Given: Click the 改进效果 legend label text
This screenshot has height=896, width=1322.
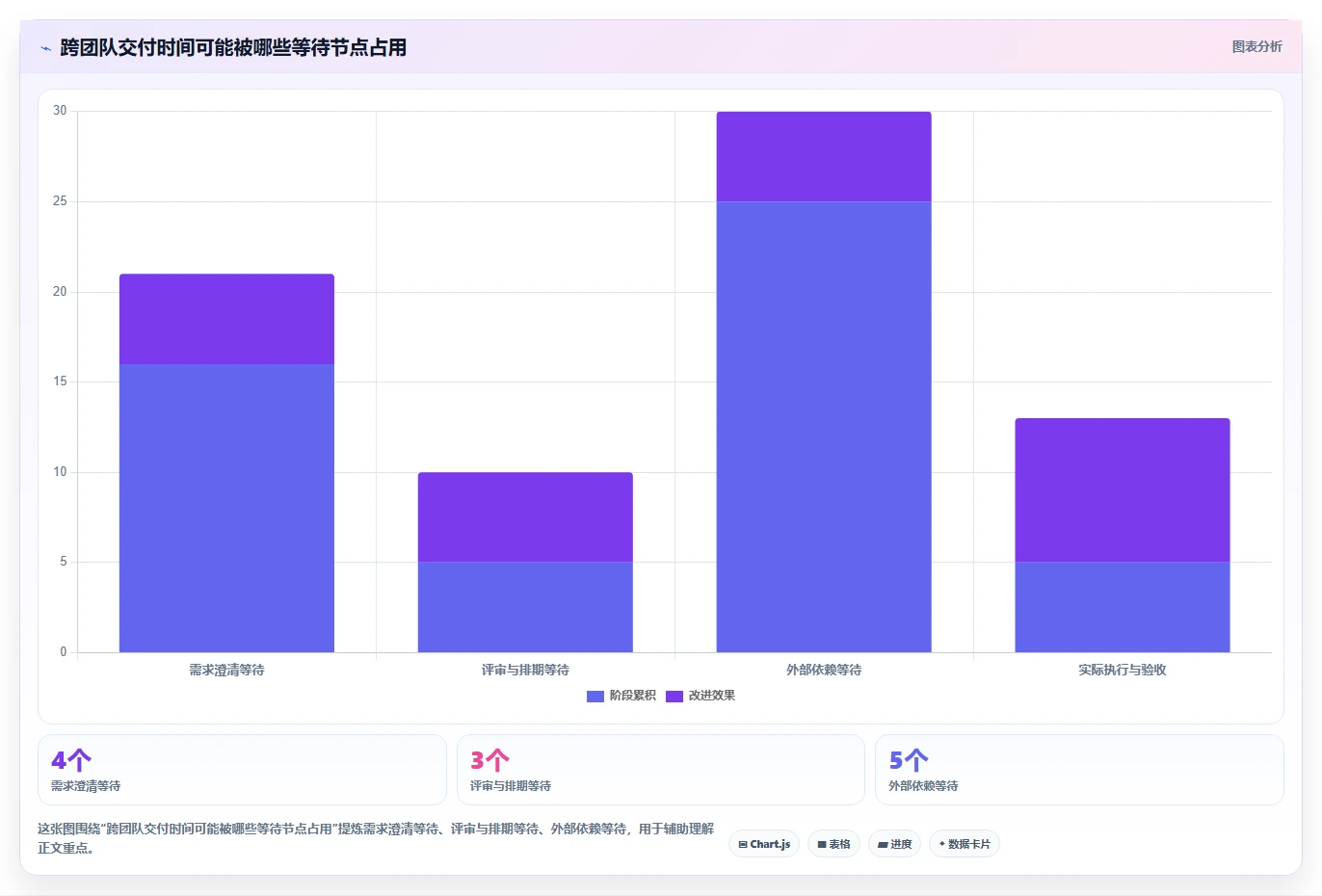Looking at the screenshot, I should click(x=711, y=696).
